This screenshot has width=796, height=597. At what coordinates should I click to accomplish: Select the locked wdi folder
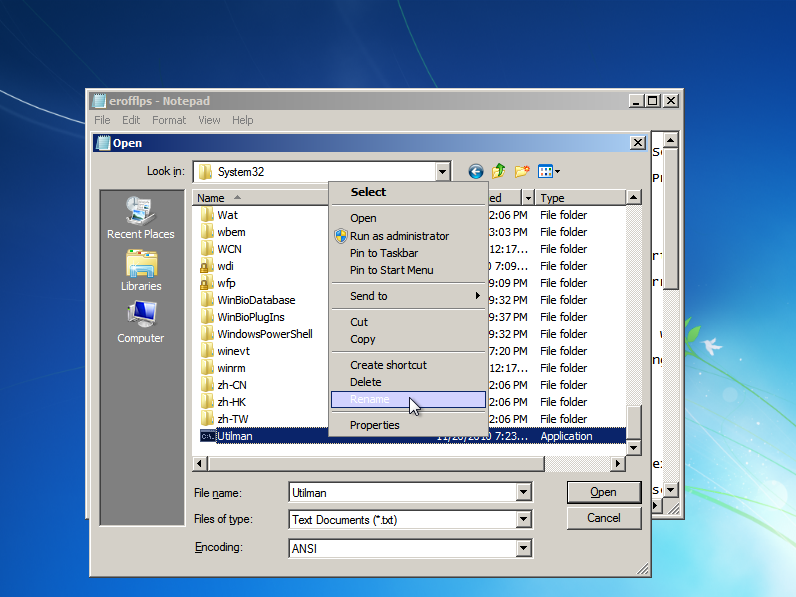coord(225,266)
